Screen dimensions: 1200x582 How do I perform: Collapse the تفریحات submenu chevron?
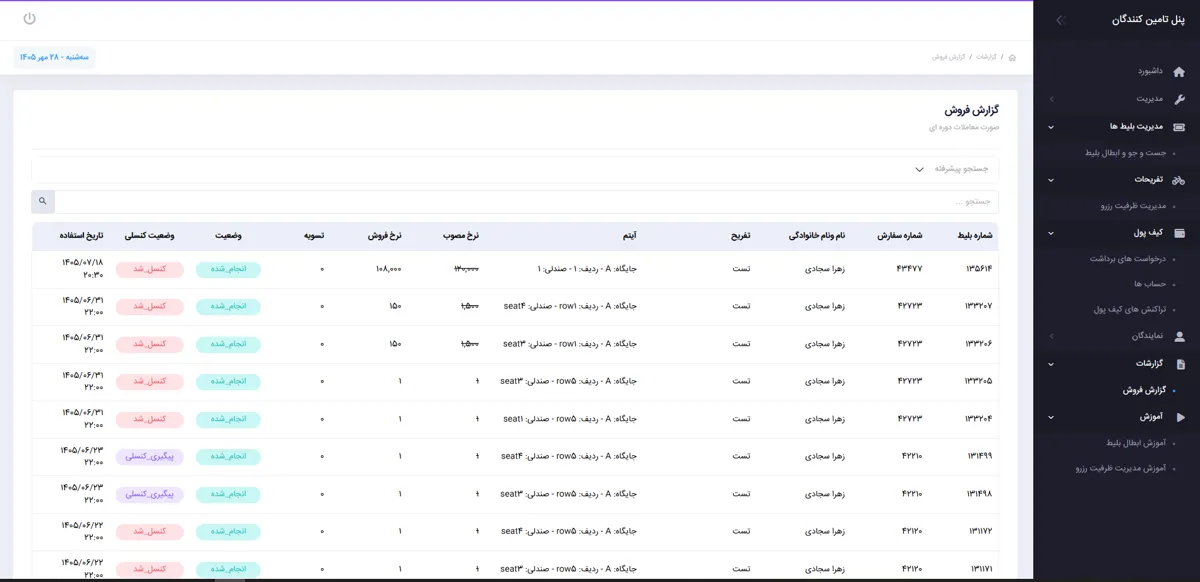pyautogui.click(x=1051, y=179)
